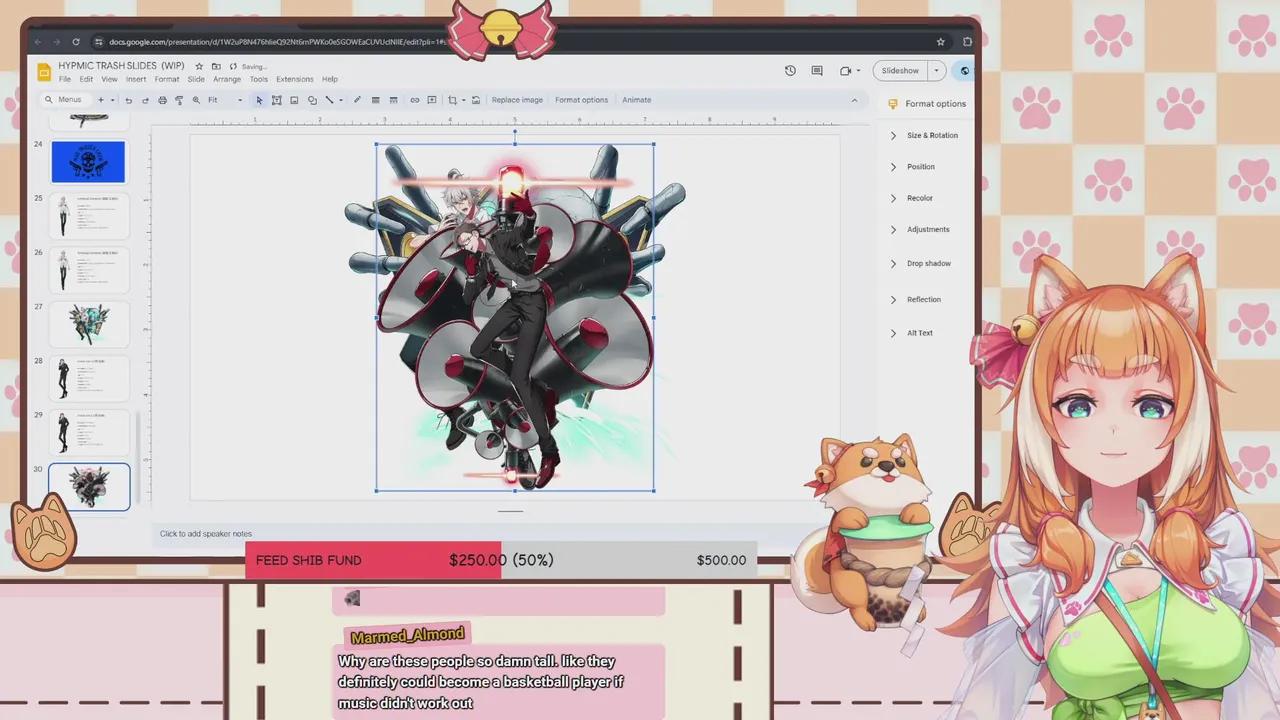Select the text box tool

pos(277,100)
